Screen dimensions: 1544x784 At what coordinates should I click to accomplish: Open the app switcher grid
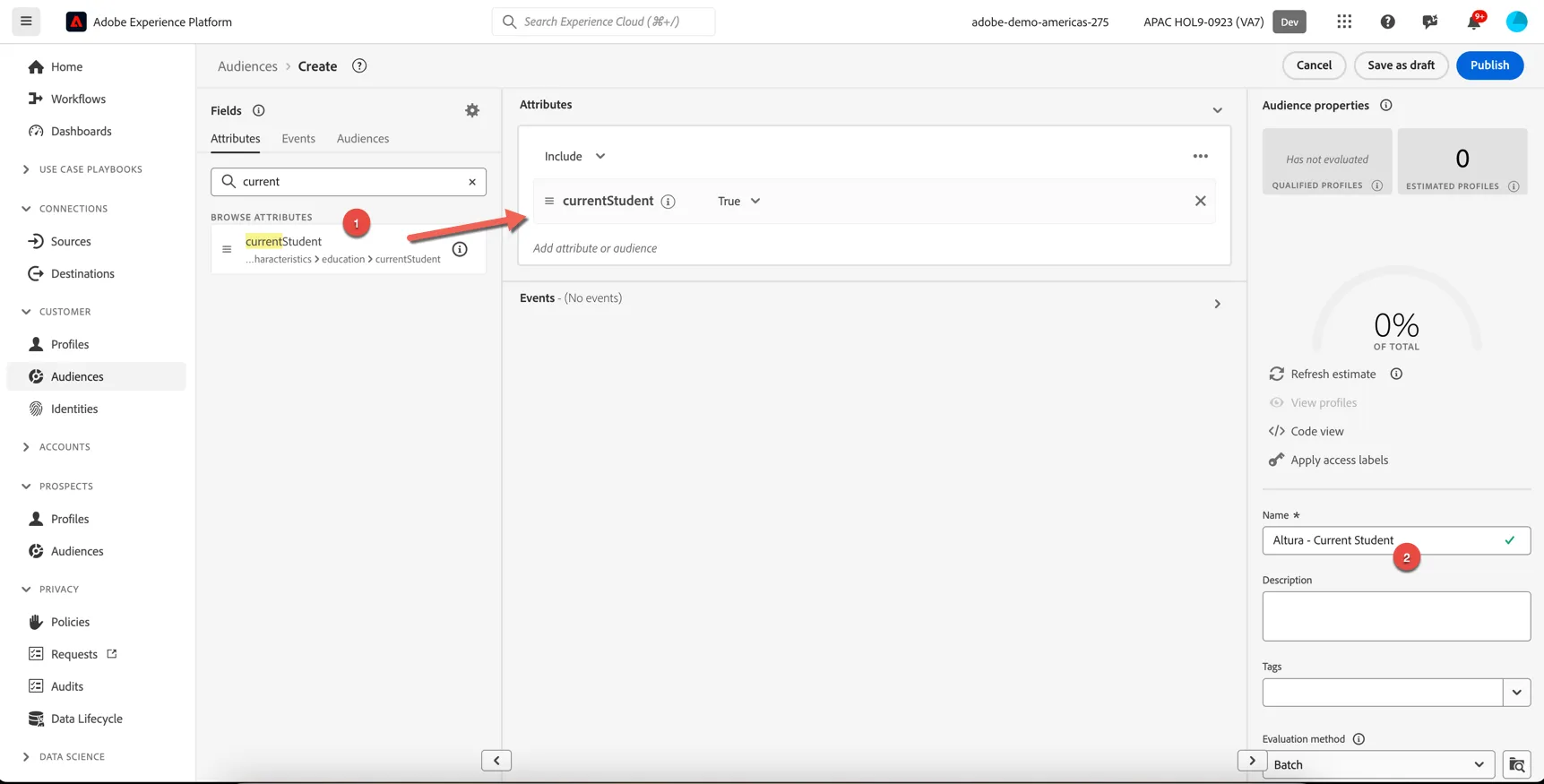[1344, 22]
